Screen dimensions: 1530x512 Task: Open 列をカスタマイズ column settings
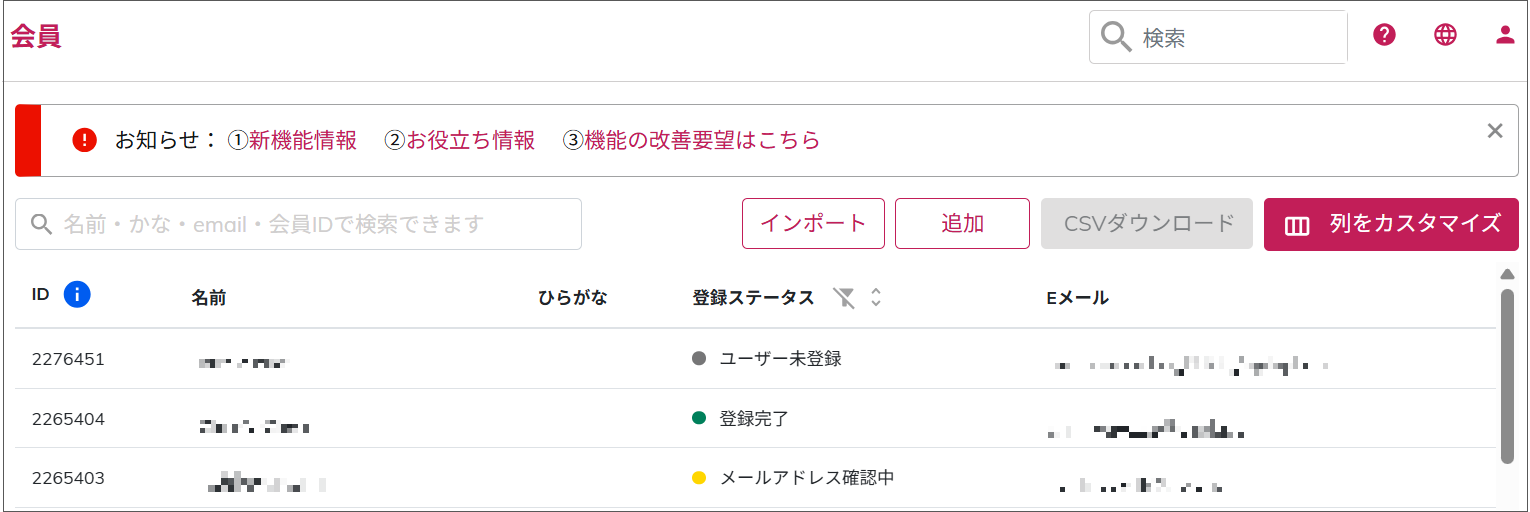(x=1391, y=223)
